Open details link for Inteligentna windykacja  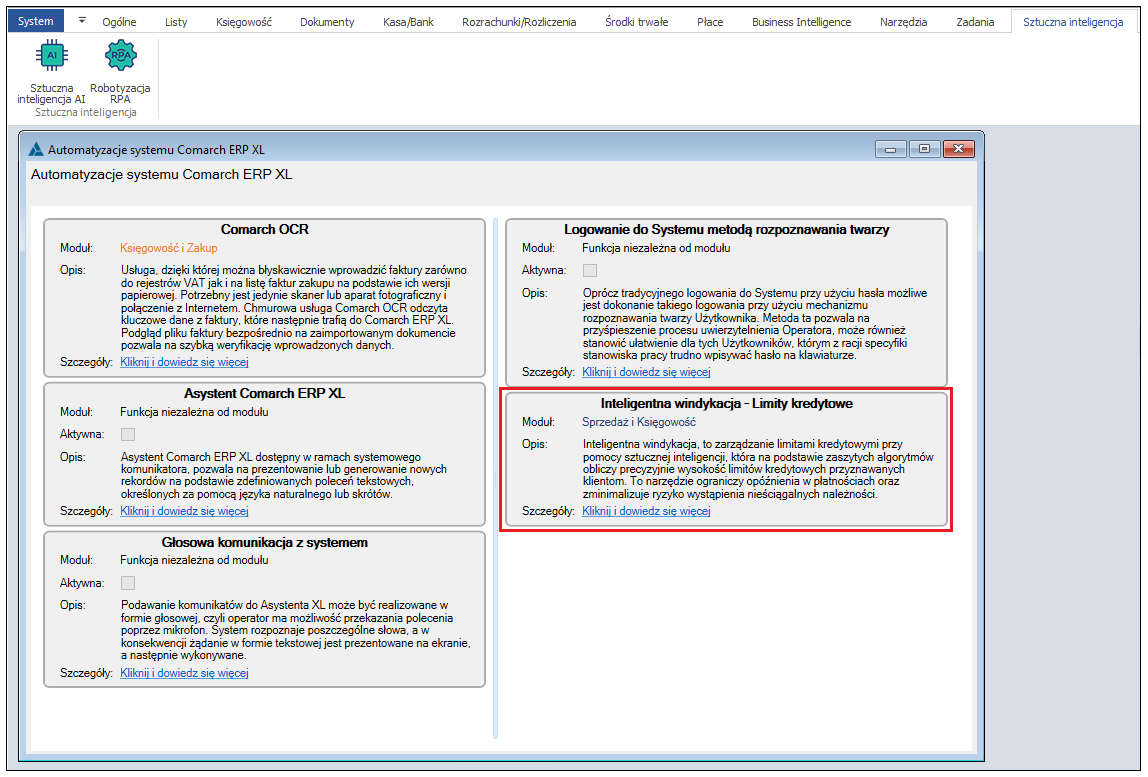646,510
